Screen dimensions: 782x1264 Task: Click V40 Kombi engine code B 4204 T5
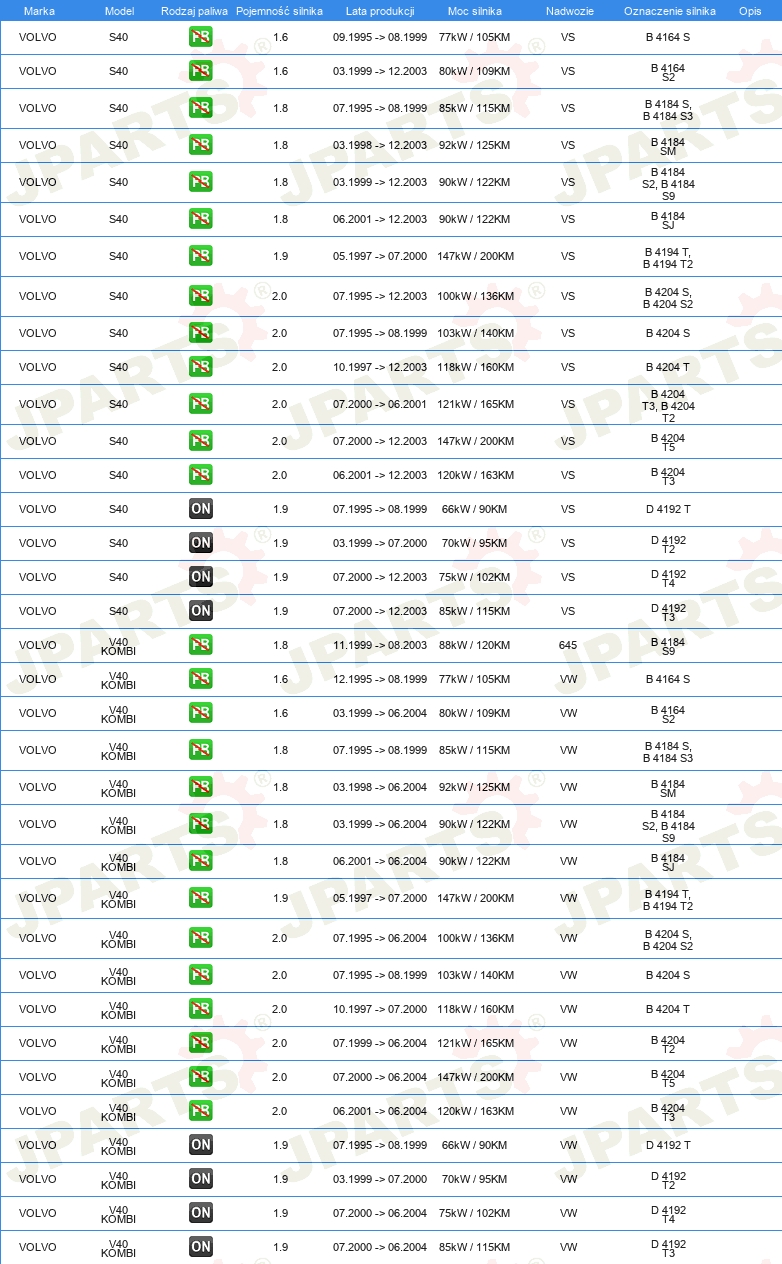click(x=668, y=1077)
